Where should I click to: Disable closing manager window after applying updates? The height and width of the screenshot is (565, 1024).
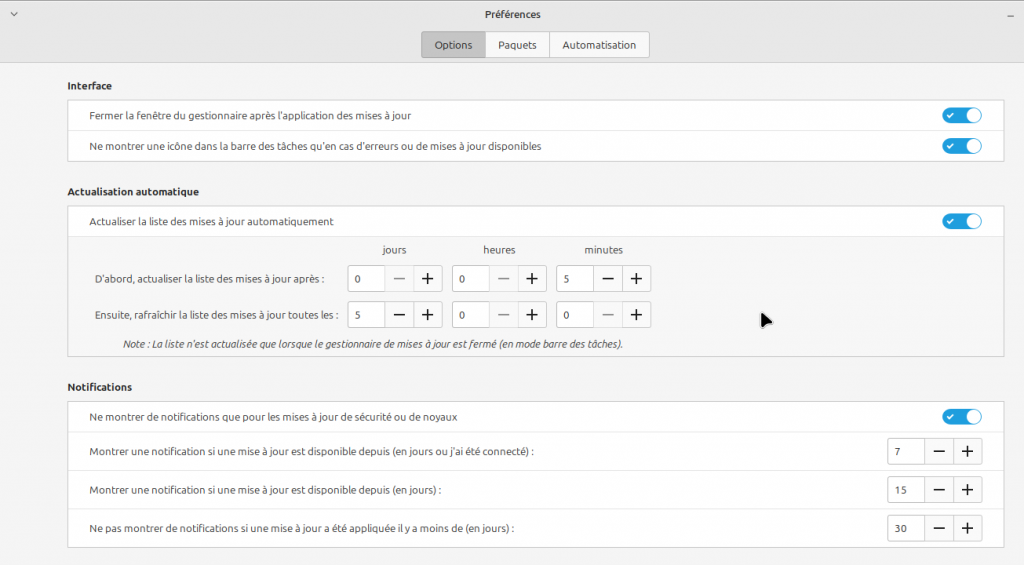tap(961, 116)
